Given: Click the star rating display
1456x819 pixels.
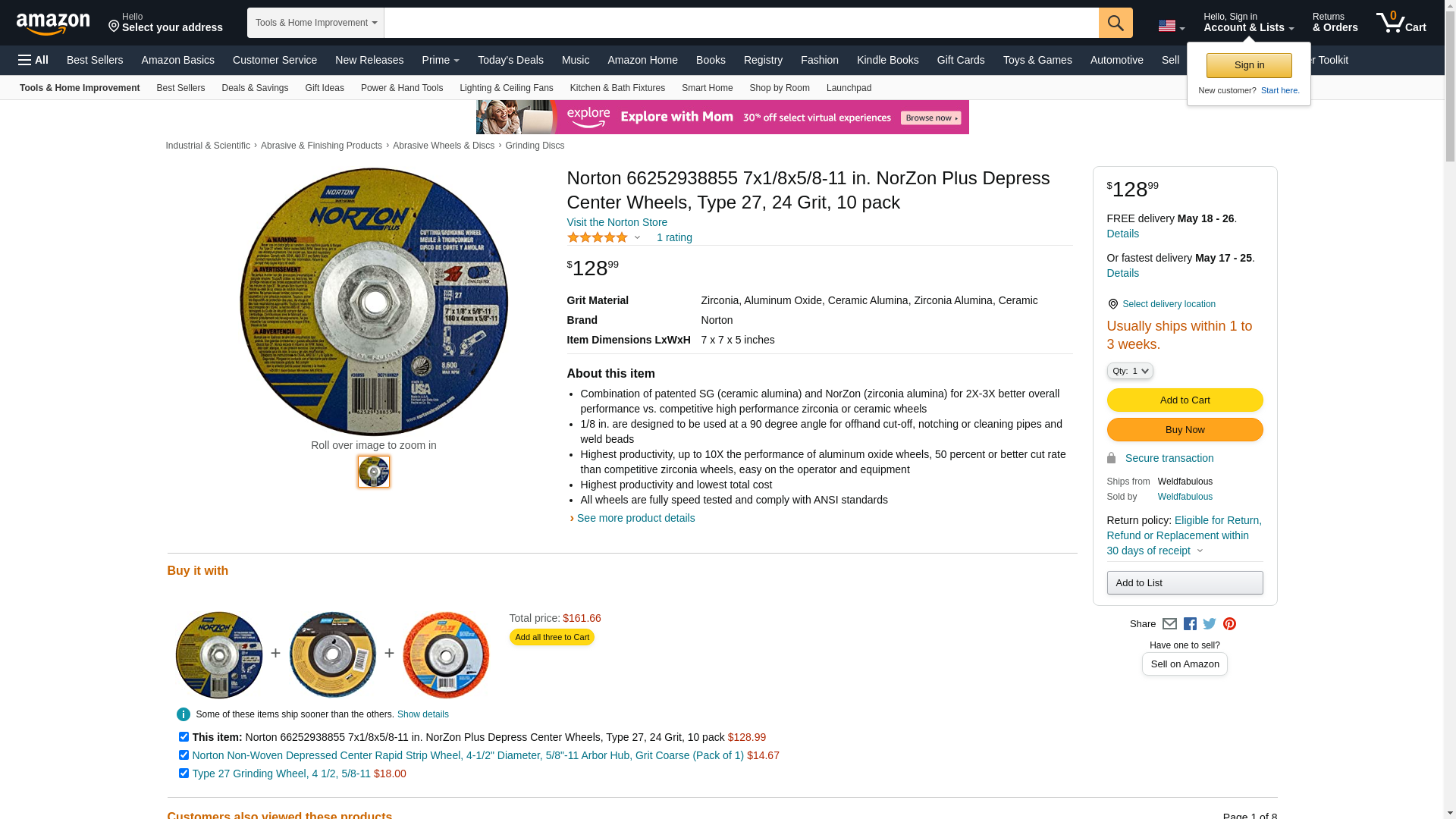Looking at the screenshot, I should 598,237.
